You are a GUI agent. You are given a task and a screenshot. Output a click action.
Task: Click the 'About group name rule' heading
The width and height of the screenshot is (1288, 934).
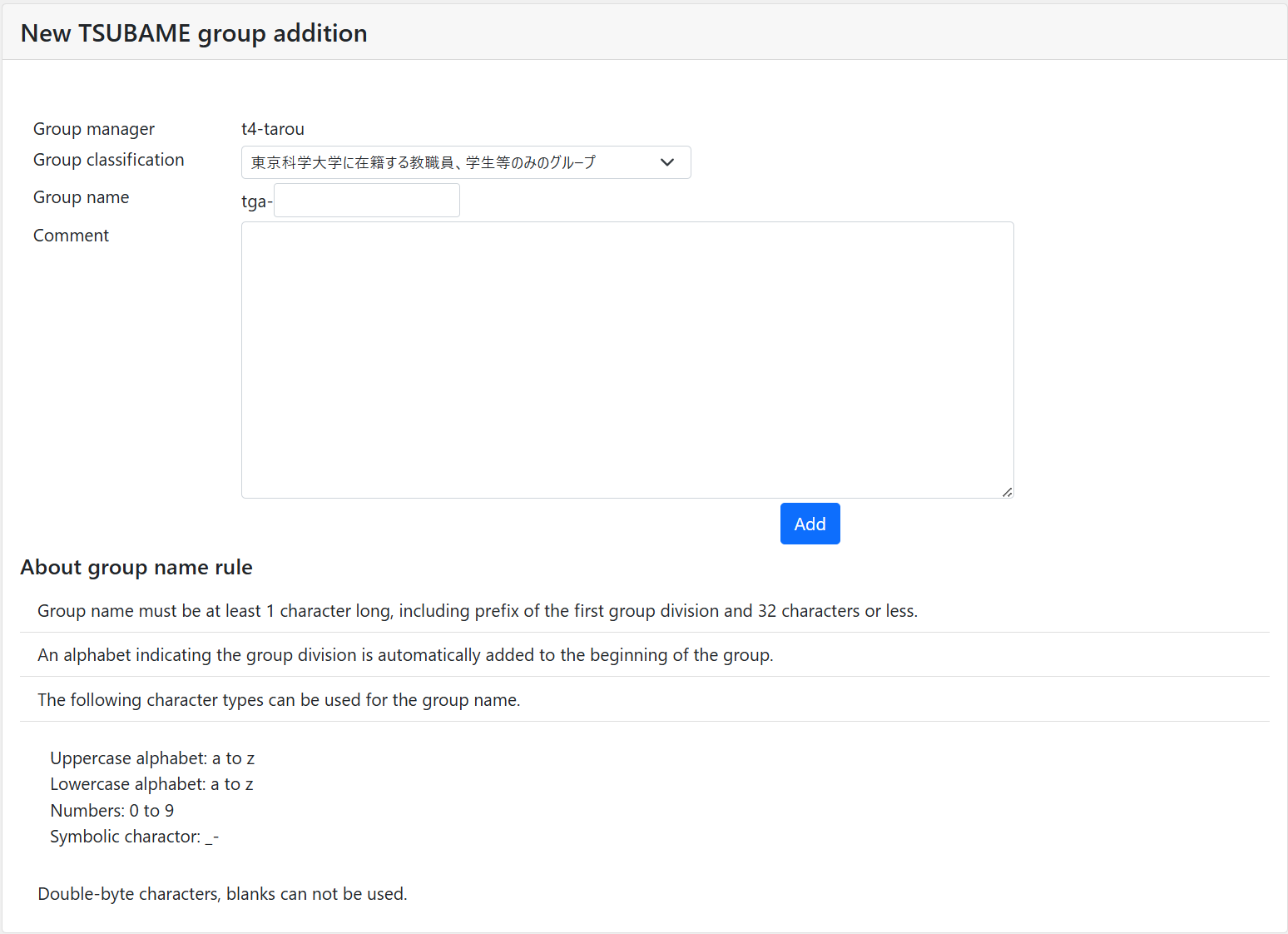136,567
